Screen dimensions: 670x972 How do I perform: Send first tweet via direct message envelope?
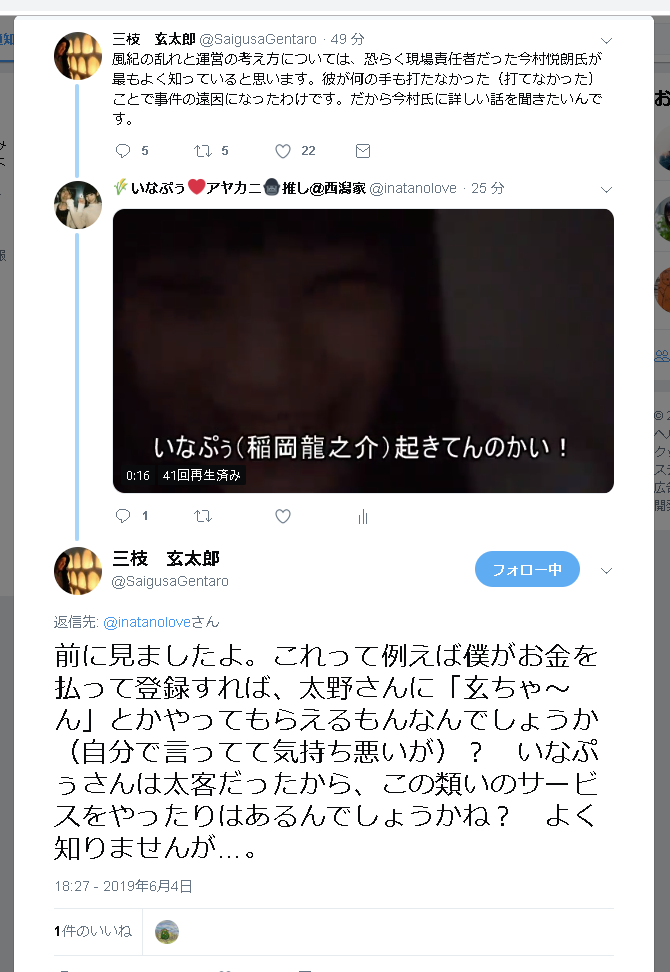pyautogui.click(x=363, y=151)
